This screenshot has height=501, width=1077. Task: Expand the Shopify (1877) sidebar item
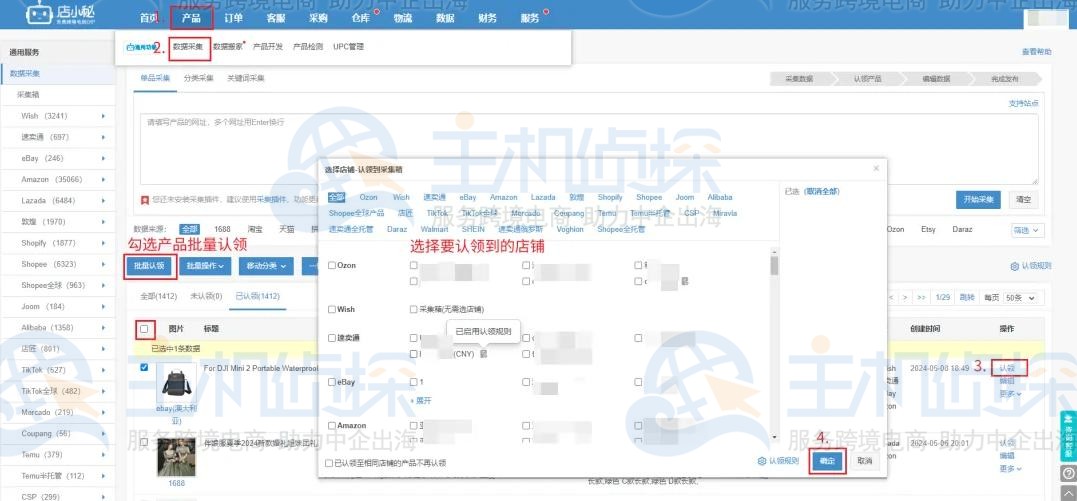coord(103,243)
